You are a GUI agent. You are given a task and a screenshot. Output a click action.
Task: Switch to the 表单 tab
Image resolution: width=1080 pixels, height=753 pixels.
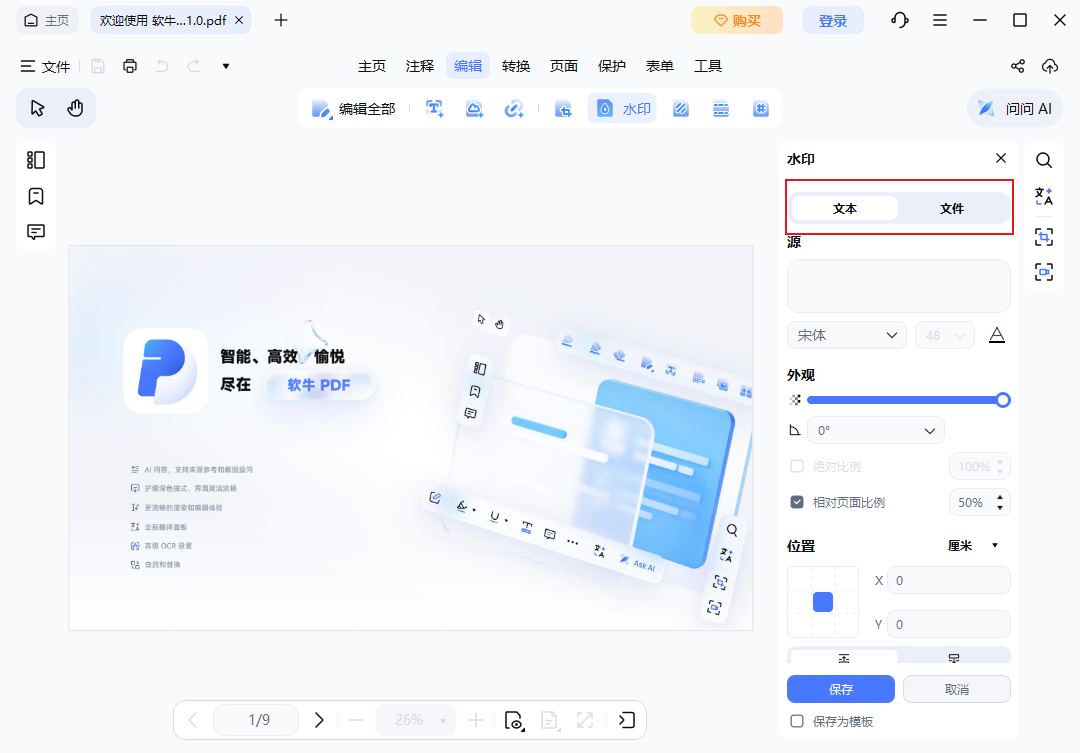pos(659,66)
